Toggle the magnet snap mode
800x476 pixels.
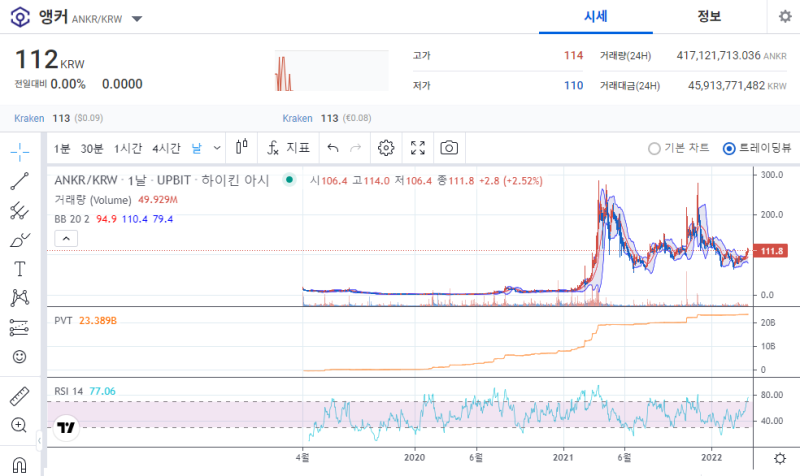19,465
